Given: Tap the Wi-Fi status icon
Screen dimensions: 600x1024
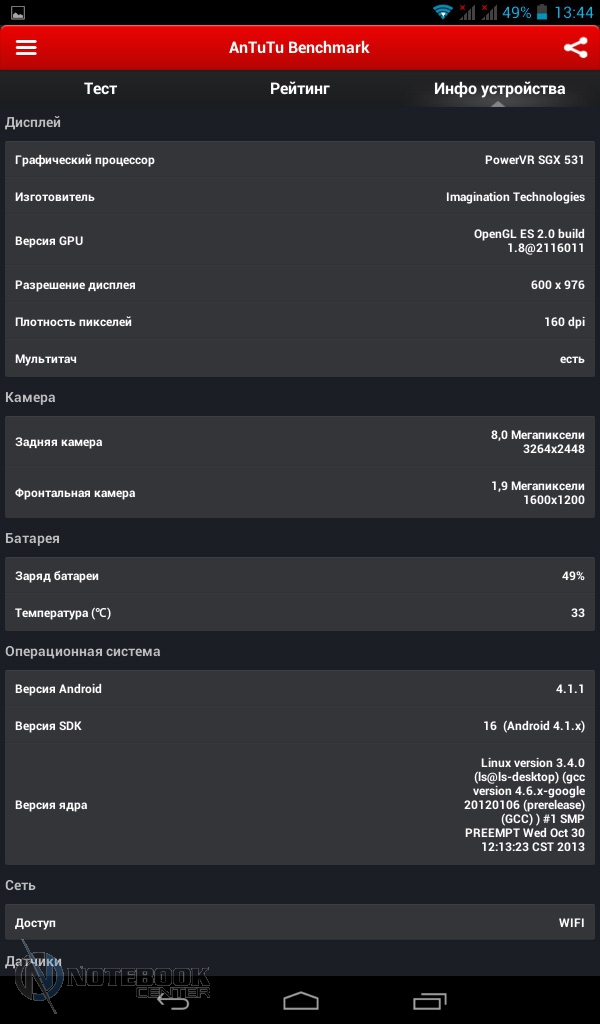Looking at the screenshot, I should (x=442, y=13).
